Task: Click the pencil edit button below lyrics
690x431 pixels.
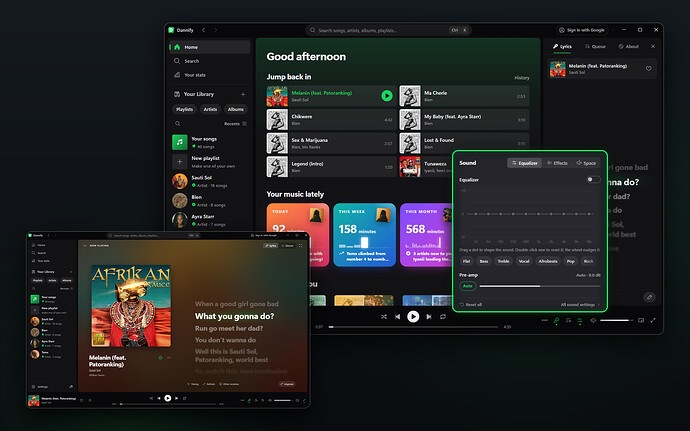Action: point(650,297)
